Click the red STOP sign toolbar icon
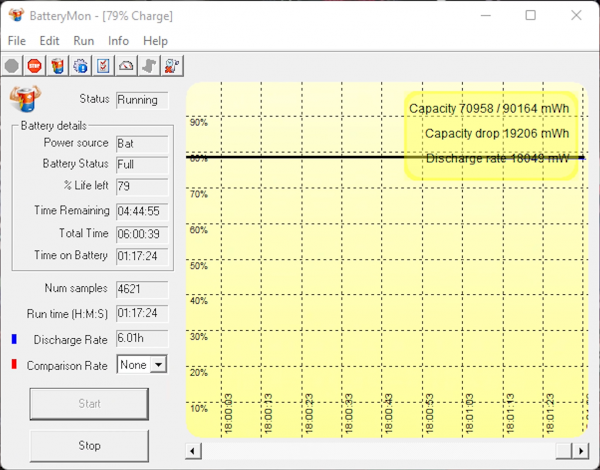The width and height of the screenshot is (600, 470). 34,66
